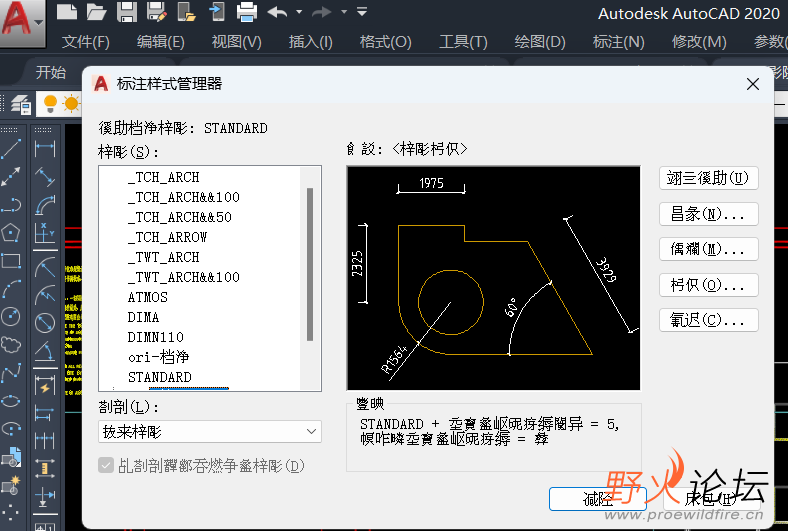Open from web and mobile icon
The height and width of the screenshot is (531, 788).
(187, 12)
